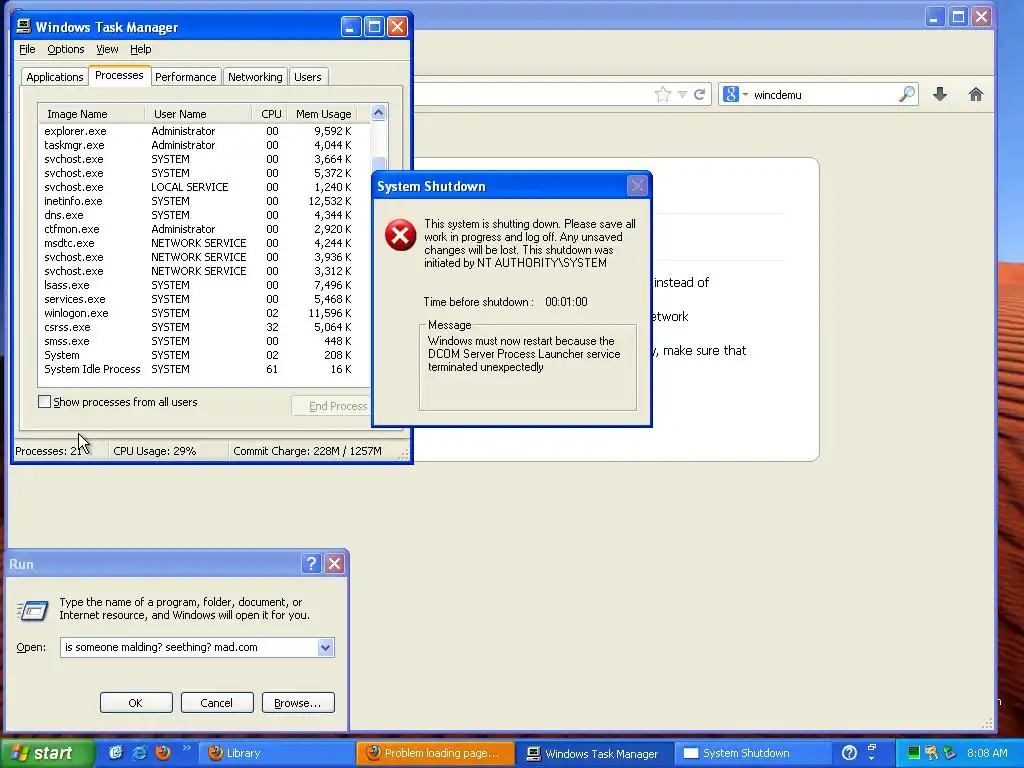
Task: Click OK in the Run dialog
Action: (136, 703)
